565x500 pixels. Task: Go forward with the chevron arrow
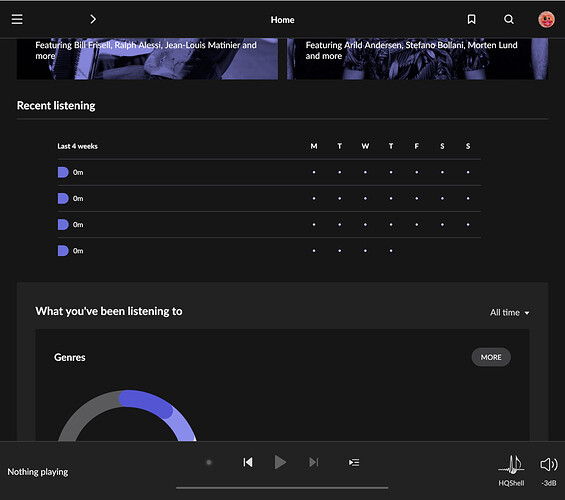click(x=93, y=19)
